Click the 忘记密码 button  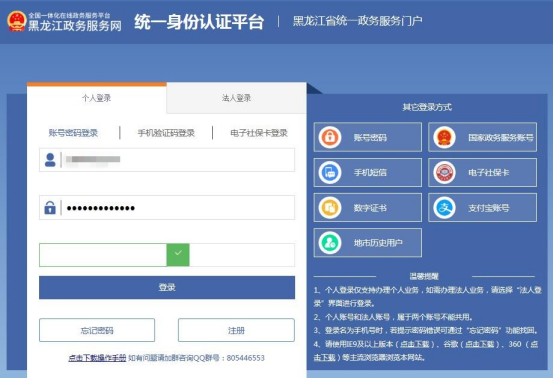[x=97, y=330]
